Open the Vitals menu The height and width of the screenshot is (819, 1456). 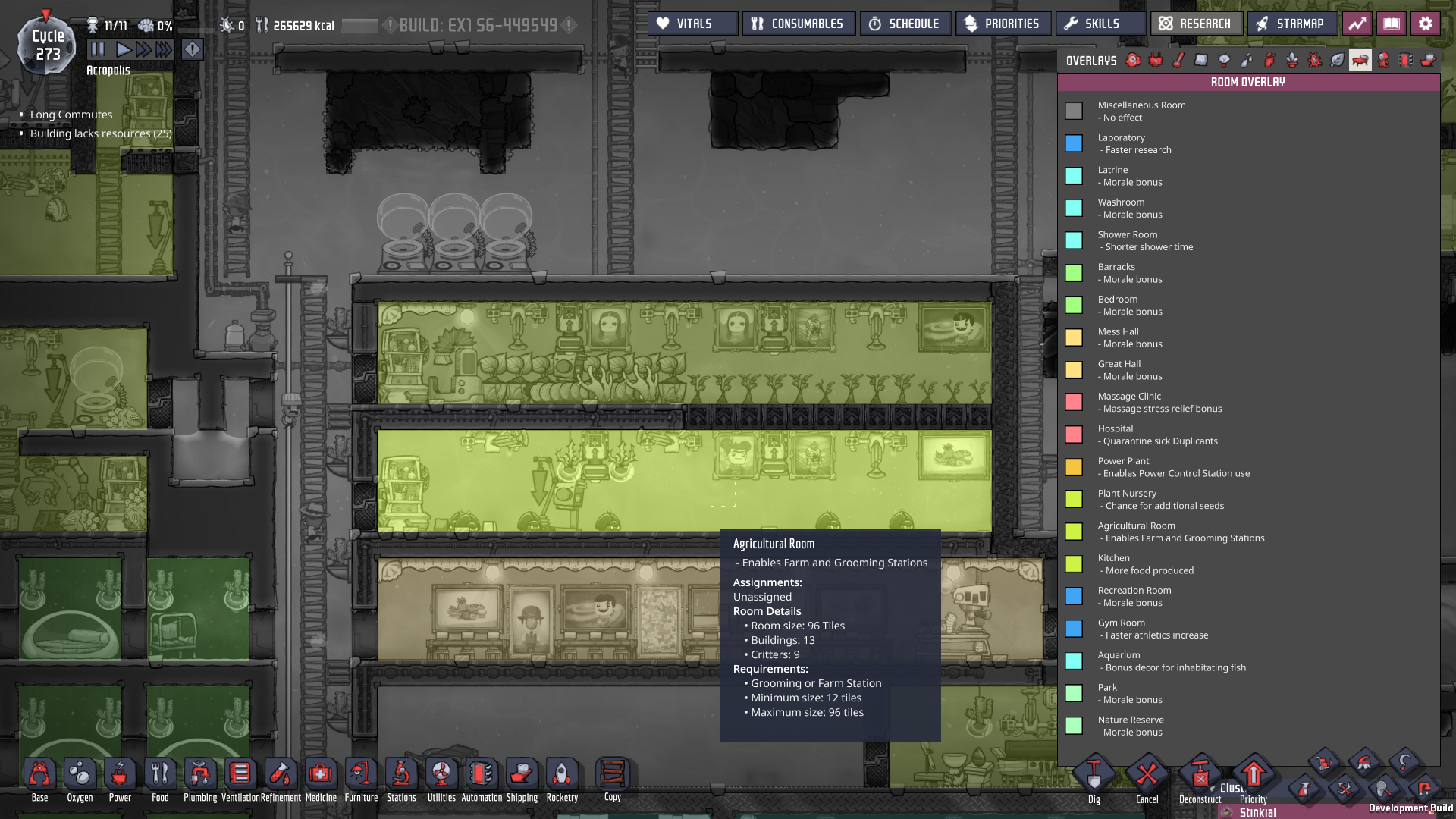pyautogui.click(x=692, y=24)
